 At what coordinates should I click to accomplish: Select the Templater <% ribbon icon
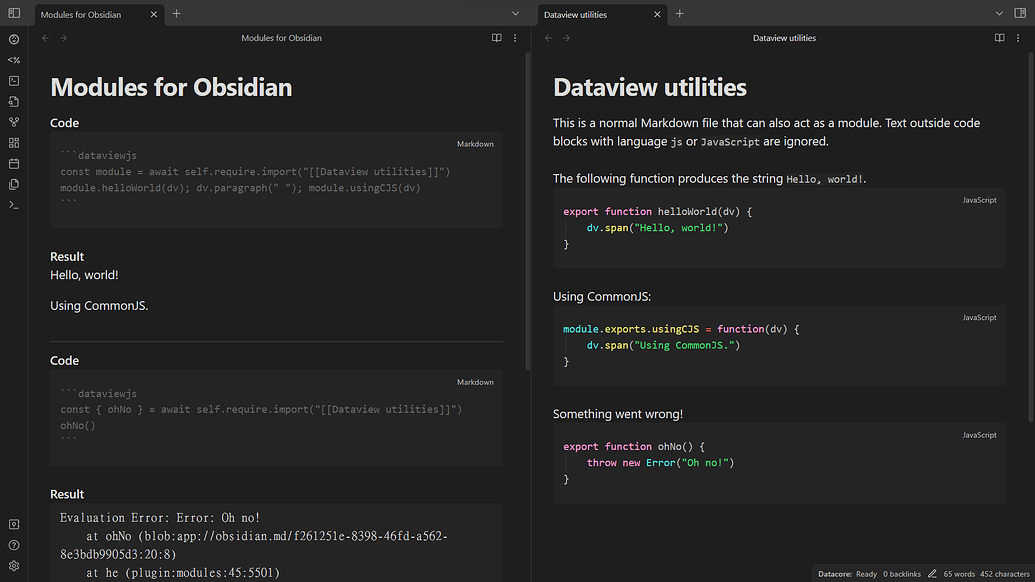pos(13,60)
